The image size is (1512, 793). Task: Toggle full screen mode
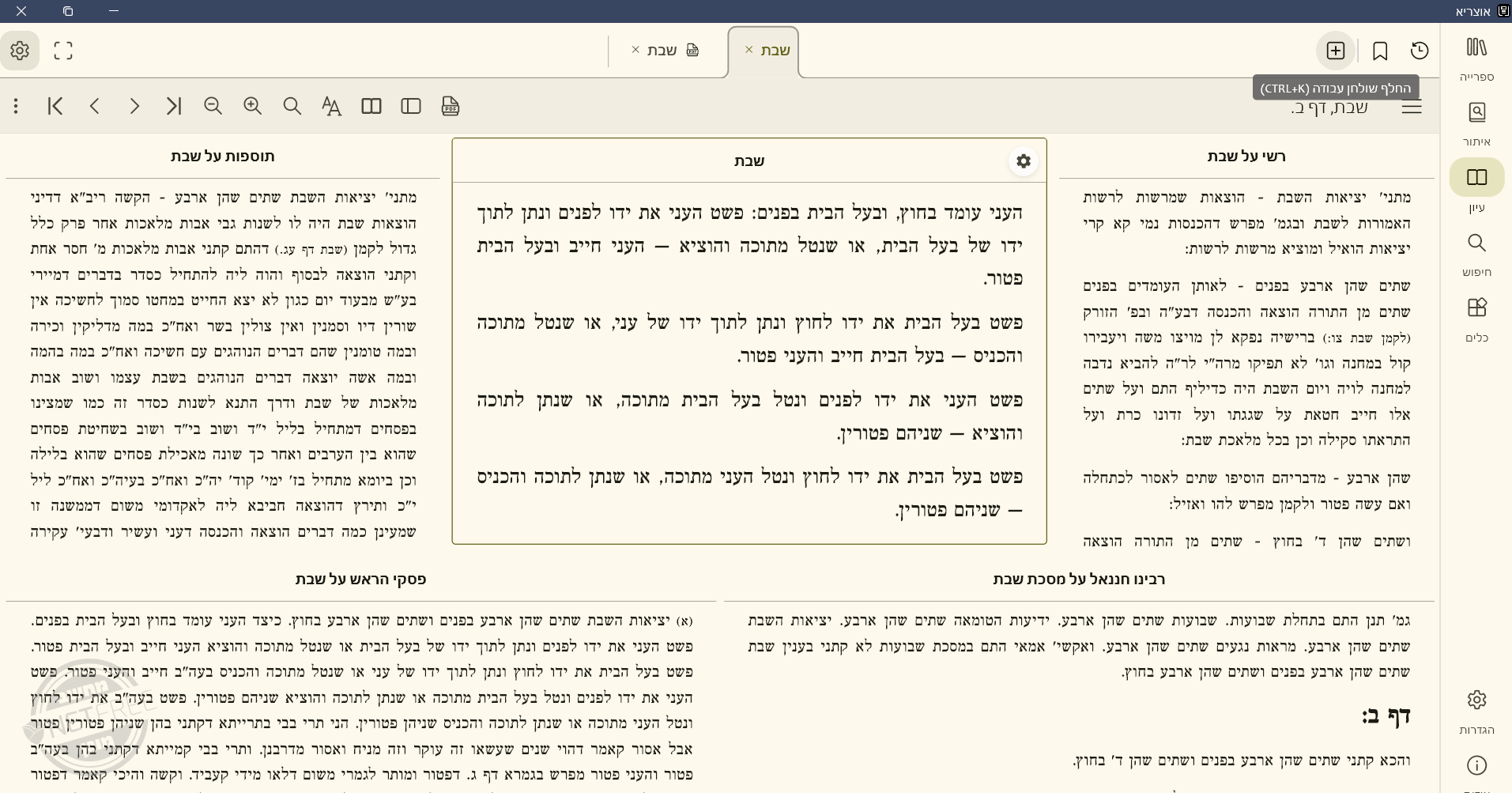point(63,51)
